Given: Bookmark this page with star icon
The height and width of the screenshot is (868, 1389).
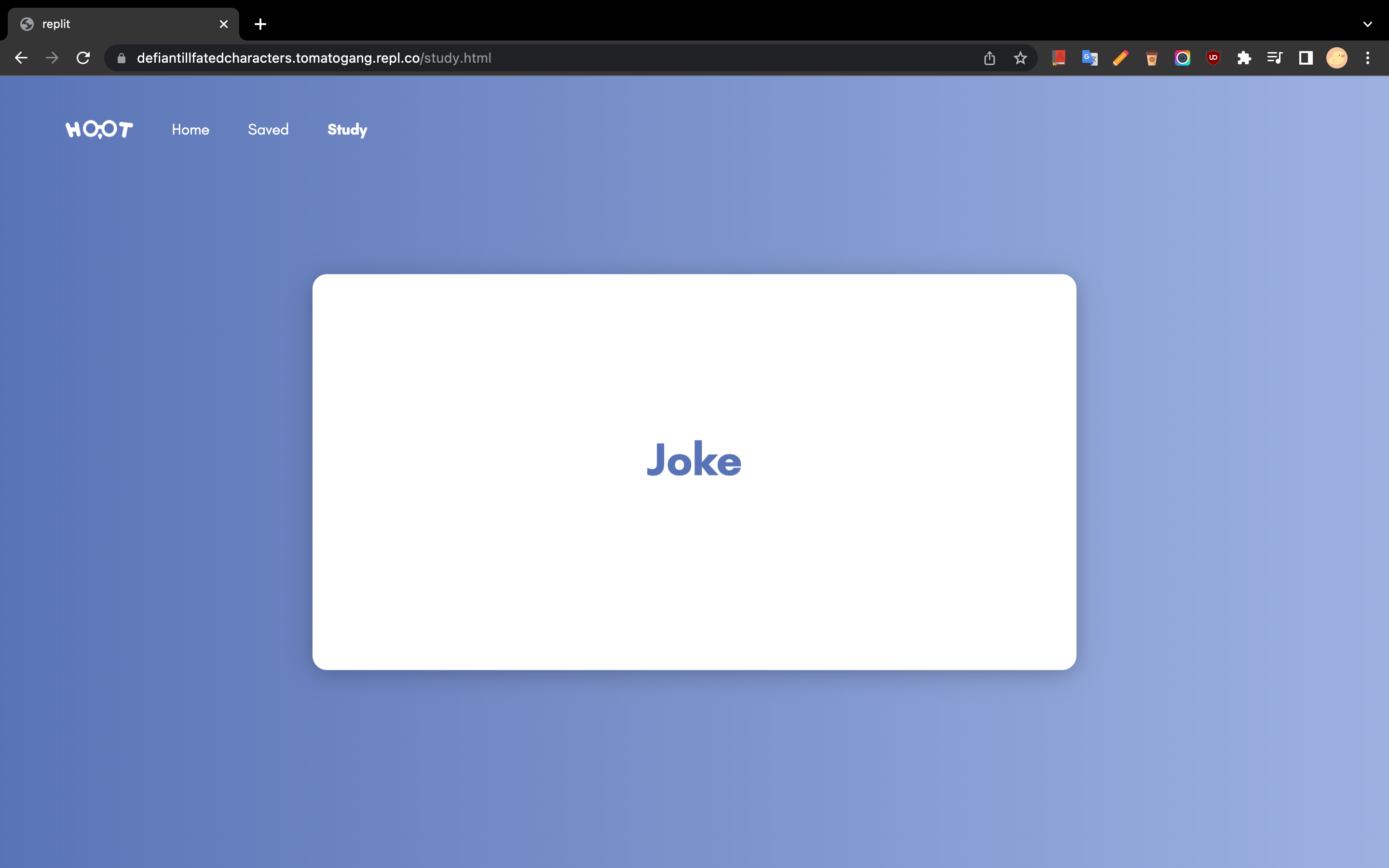Looking at the screenshot, I should [1020, 58].
